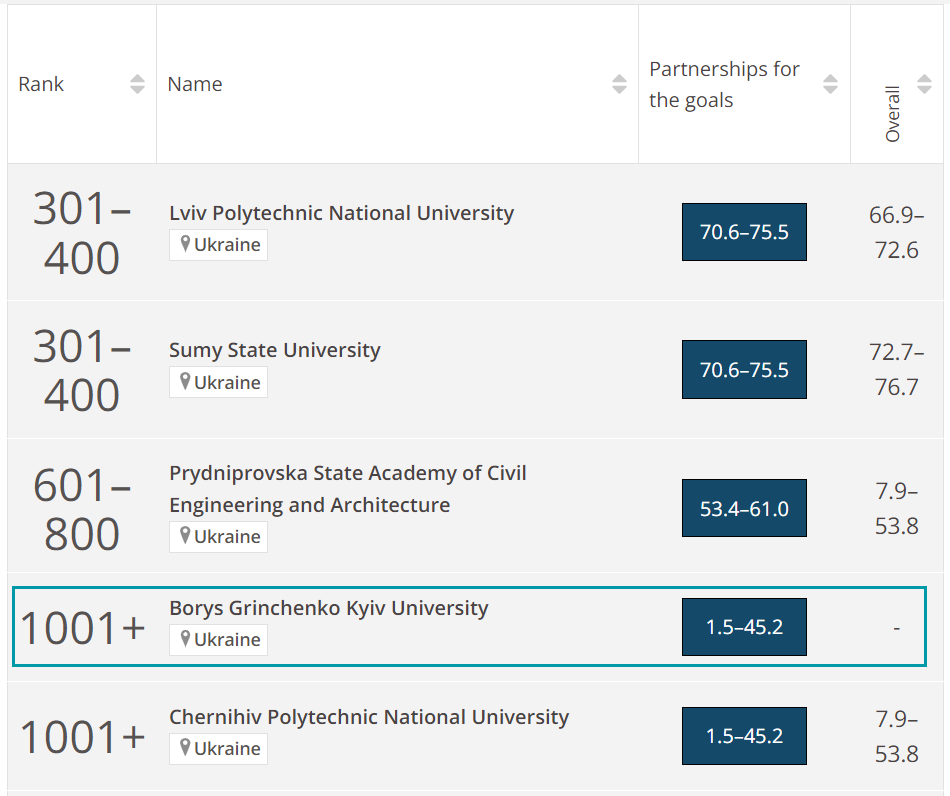
Task: Sort table by Rank column arrows
Action: click(138, 85)
